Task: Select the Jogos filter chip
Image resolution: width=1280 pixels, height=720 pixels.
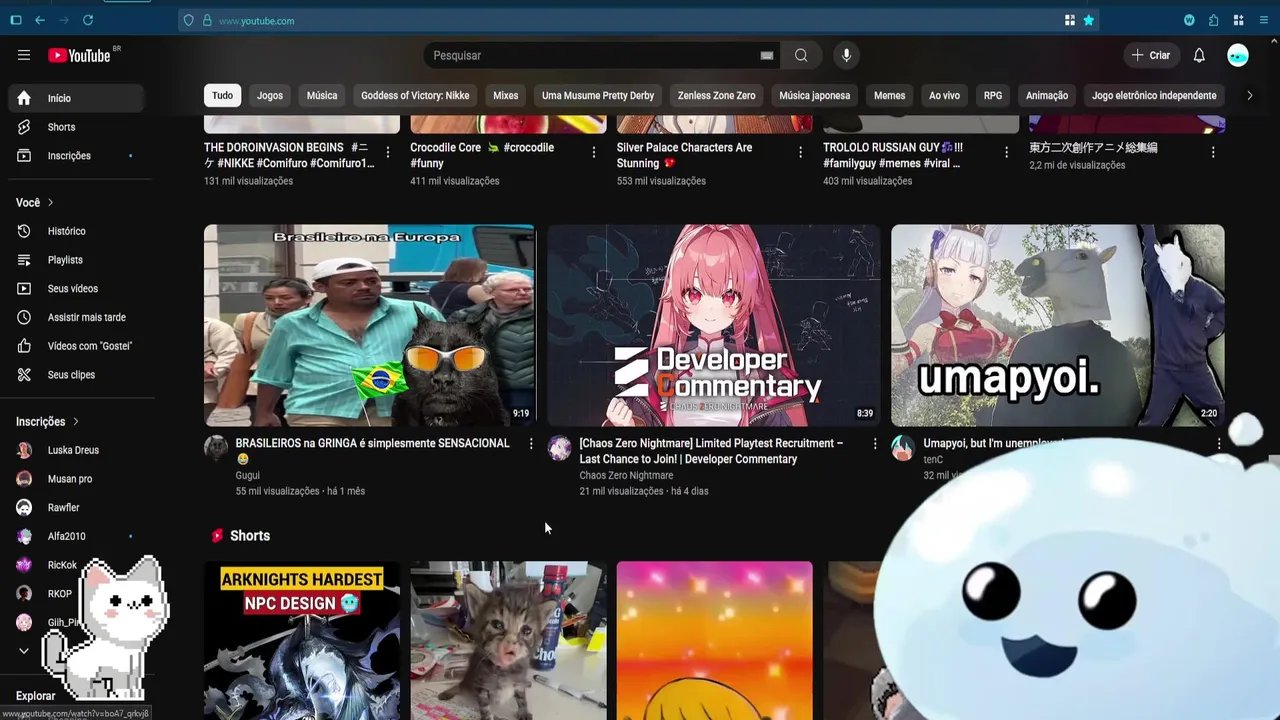Action: (270, 96)
